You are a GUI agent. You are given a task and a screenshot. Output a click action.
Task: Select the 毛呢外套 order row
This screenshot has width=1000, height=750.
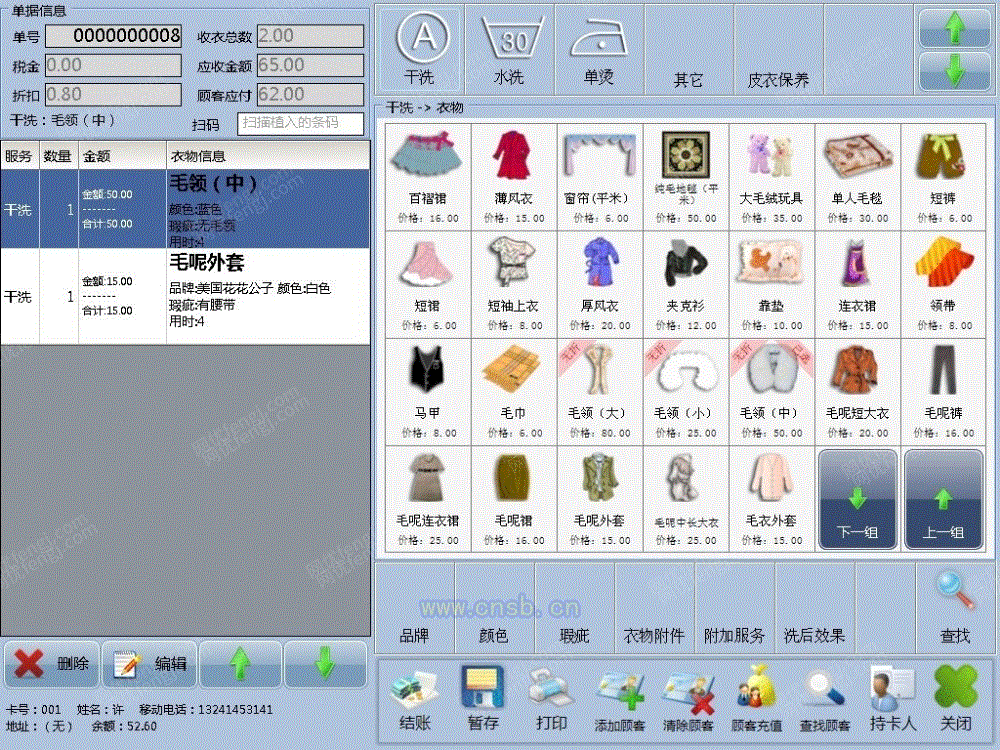[x=185, y=296]
